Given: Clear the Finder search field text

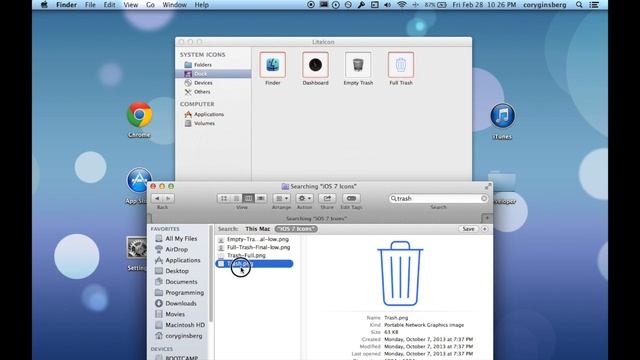Looking at the screenshot, I should coord(484,198).
